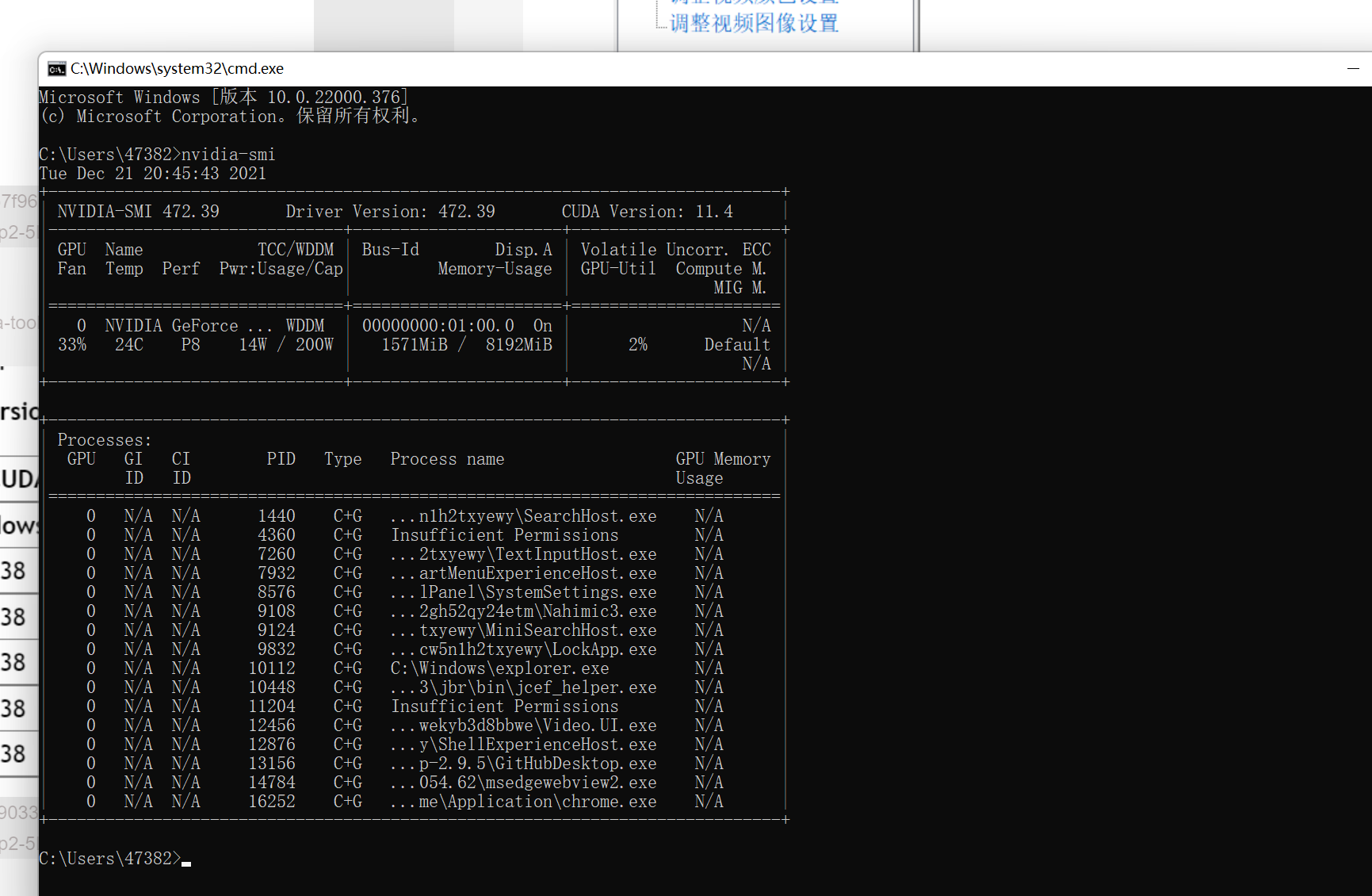Click PID 16252 in the process list
Screen dimensions: 1372x896
coord(272,802)
